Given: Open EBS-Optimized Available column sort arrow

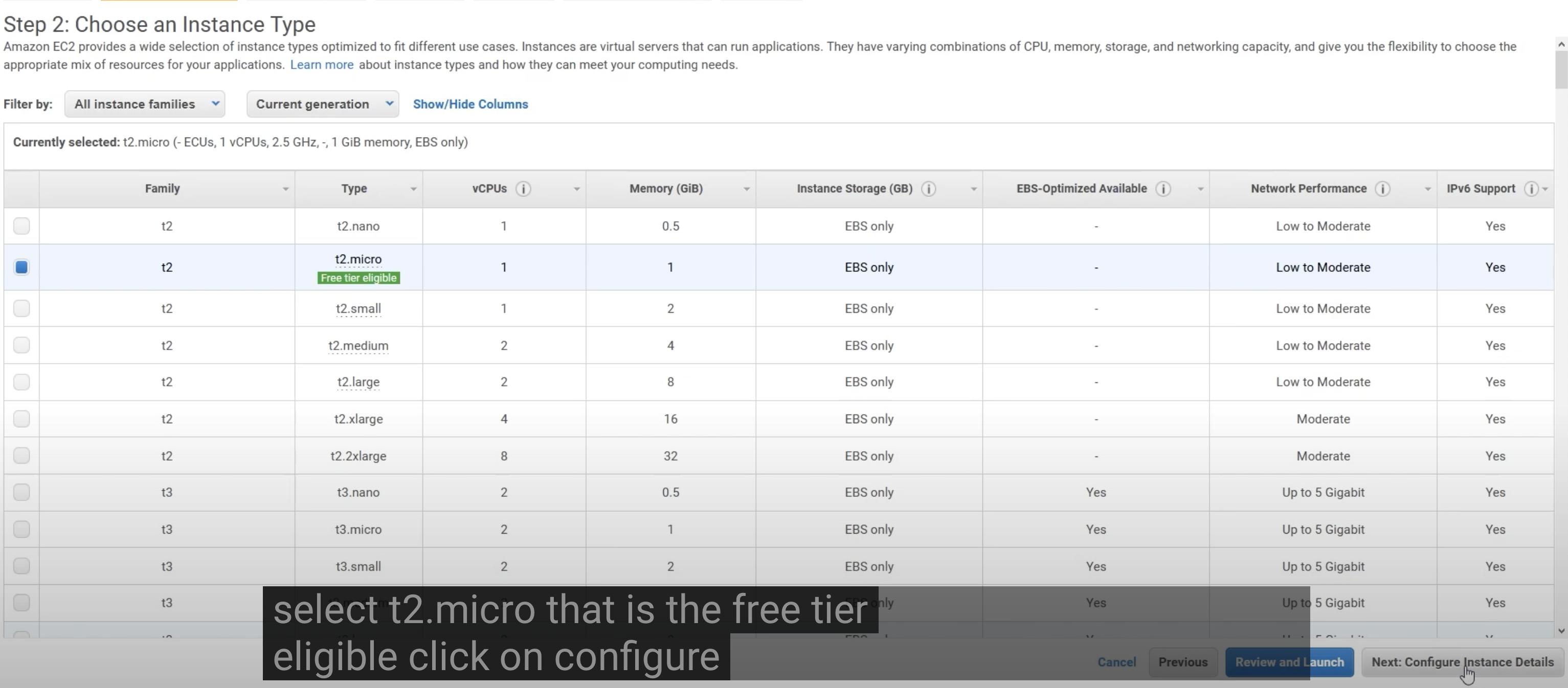Looking at the screenshot, I should pyautogui.click(x=1200, y=189).
